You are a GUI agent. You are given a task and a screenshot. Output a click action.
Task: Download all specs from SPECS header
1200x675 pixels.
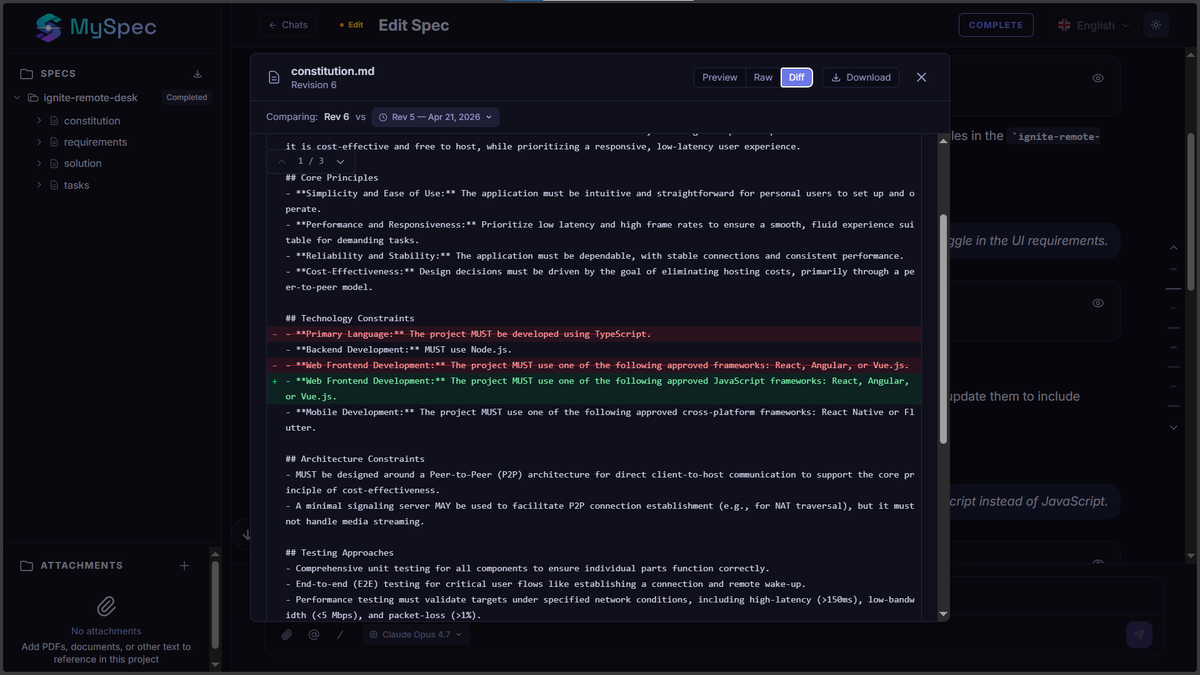pos(197,74)
